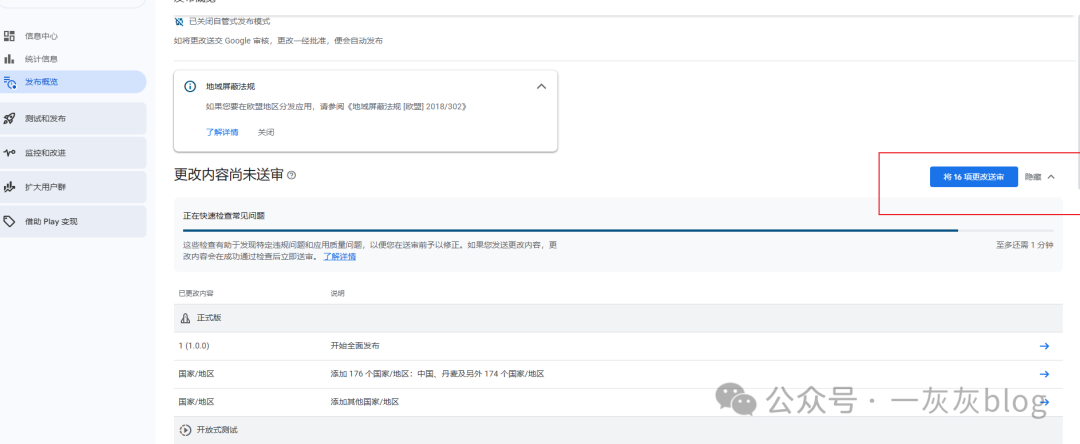Expand the 借助 Play 变现 sidebar section
Image resolution: width=1080 pixels, height=444 pixels.
(x=73, y=221)
